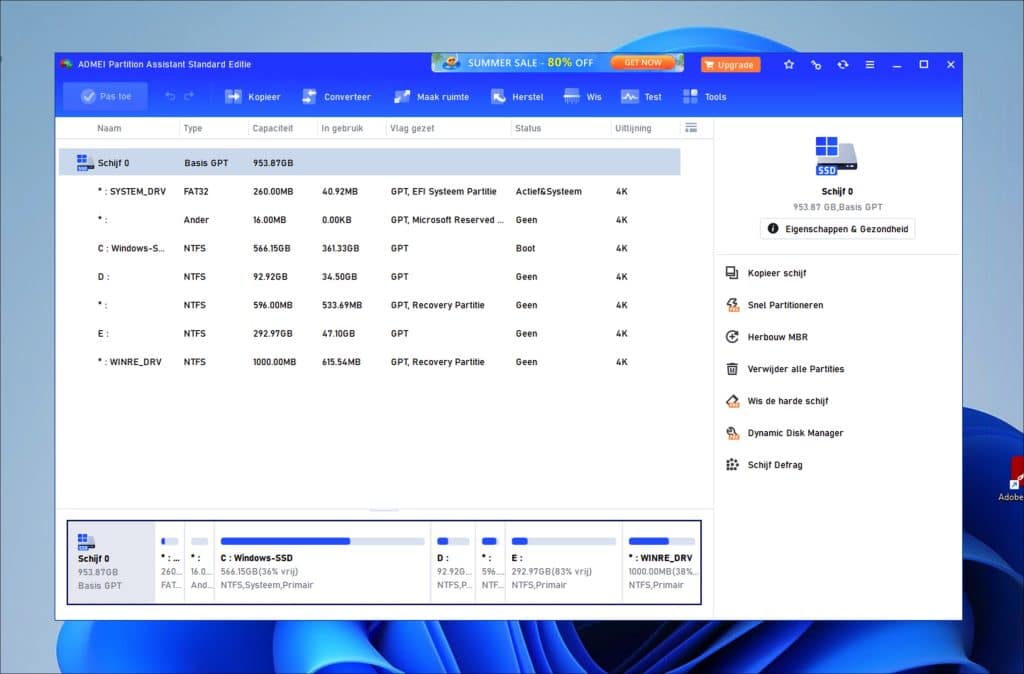Click the Kopieer toolbar icon

233,97
